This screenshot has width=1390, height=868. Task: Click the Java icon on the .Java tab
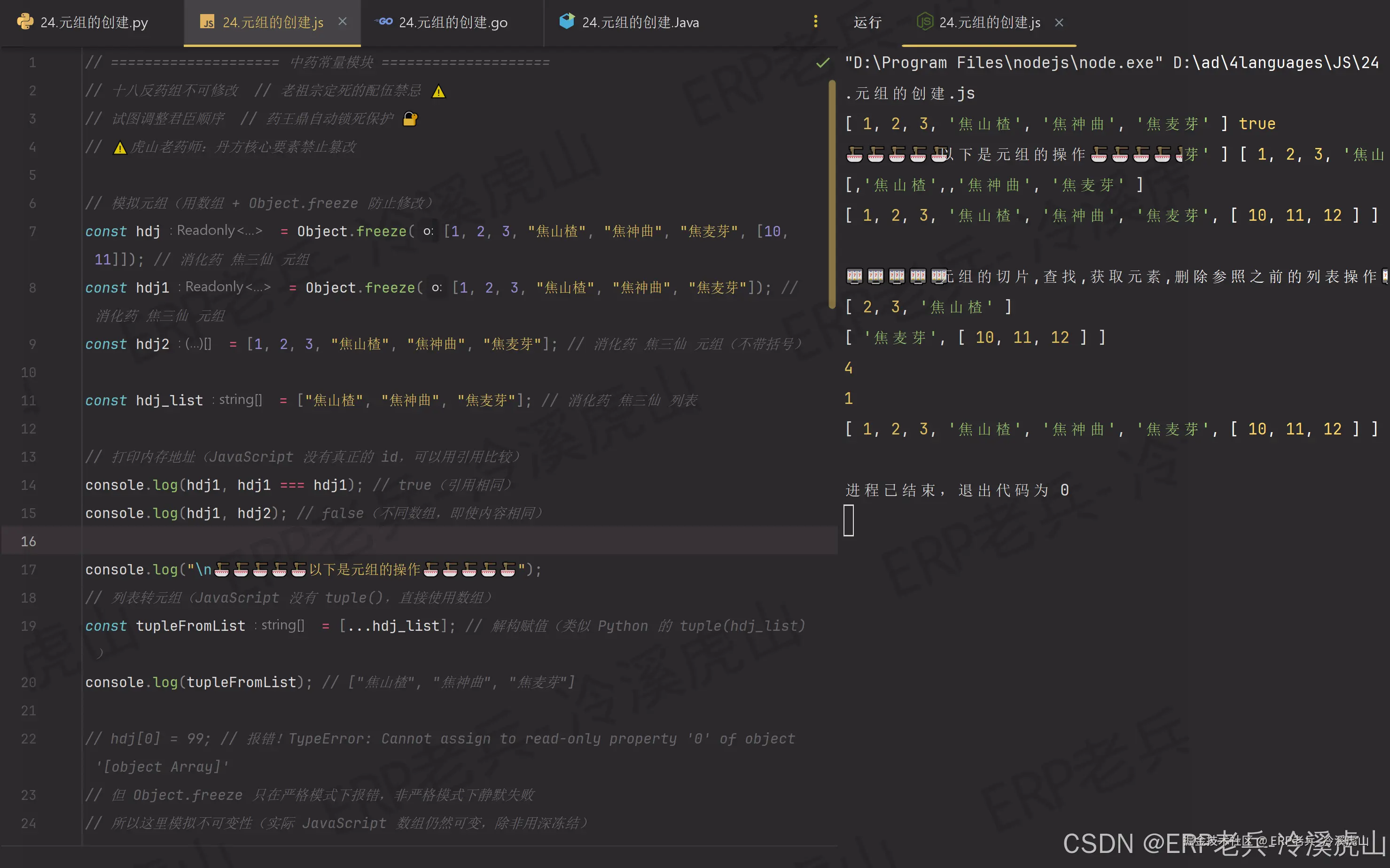tap(566, 22)
